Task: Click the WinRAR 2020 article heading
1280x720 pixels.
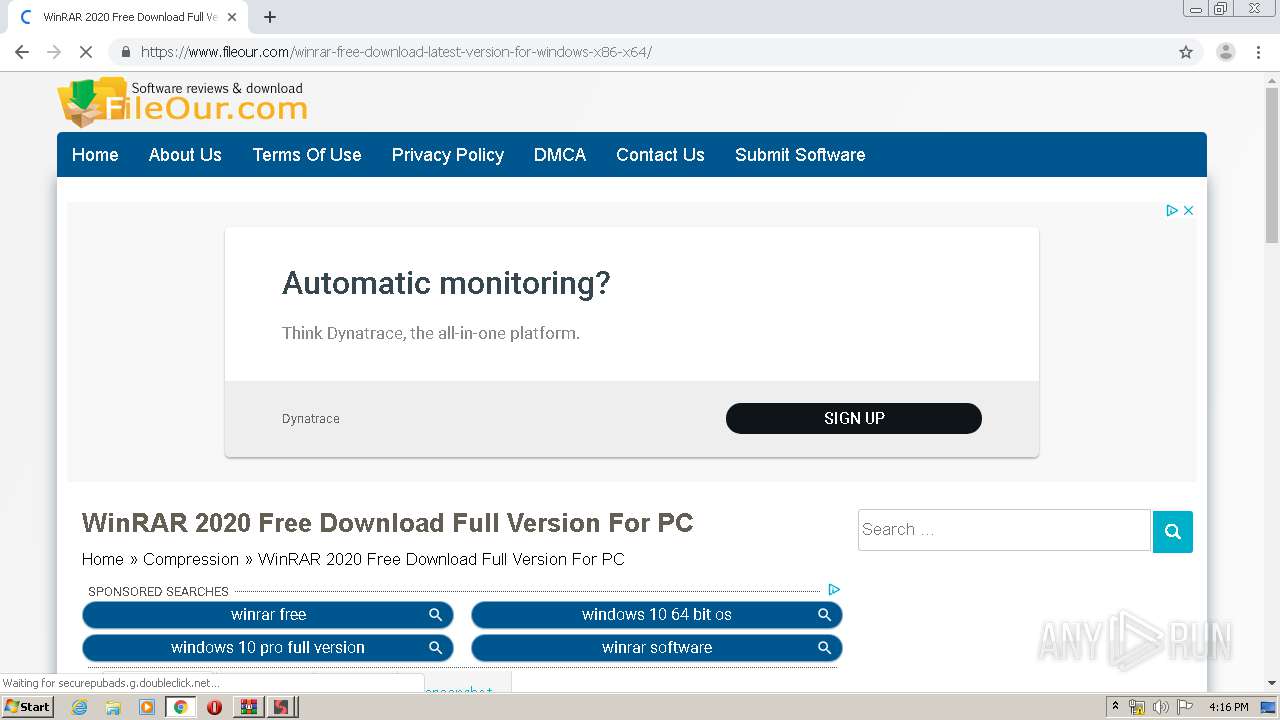Action: [x=387, y=523]
